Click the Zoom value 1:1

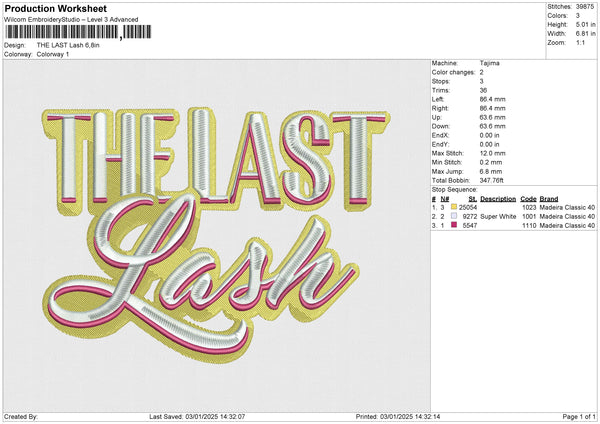[580, 43]
